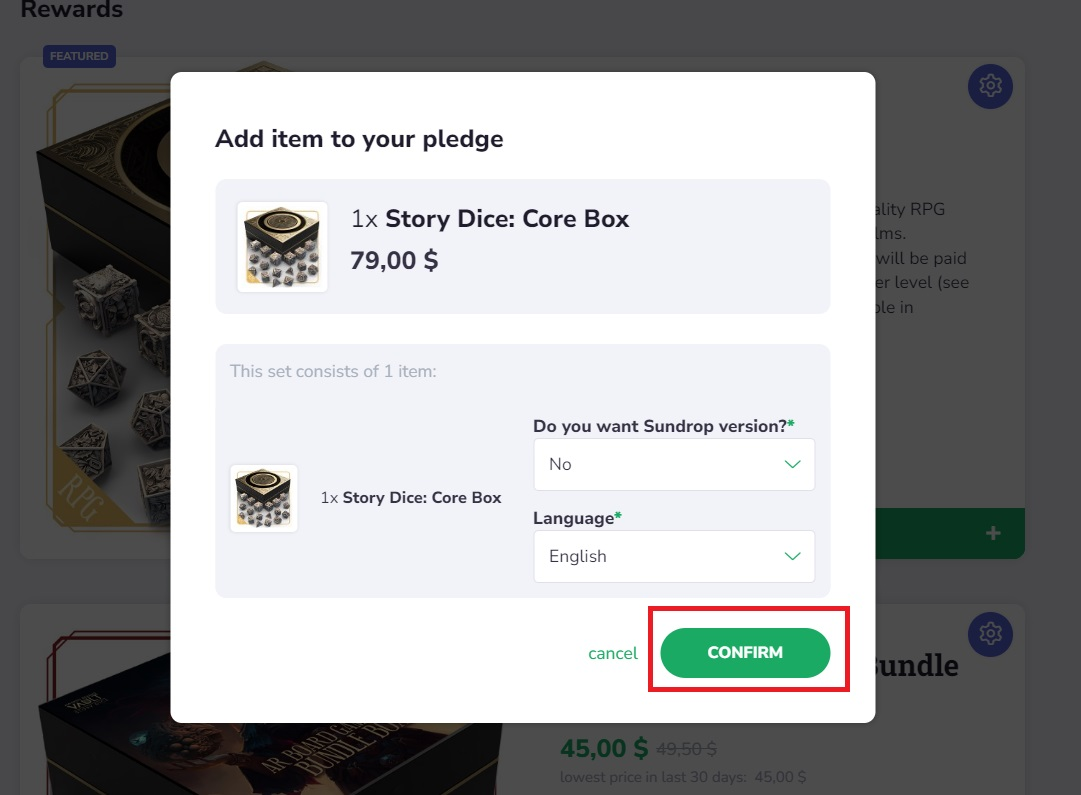This screenshot has width=1081, height=795.
Task: Click the green 45,00 $ bundle price
Action: pos(604,748)
